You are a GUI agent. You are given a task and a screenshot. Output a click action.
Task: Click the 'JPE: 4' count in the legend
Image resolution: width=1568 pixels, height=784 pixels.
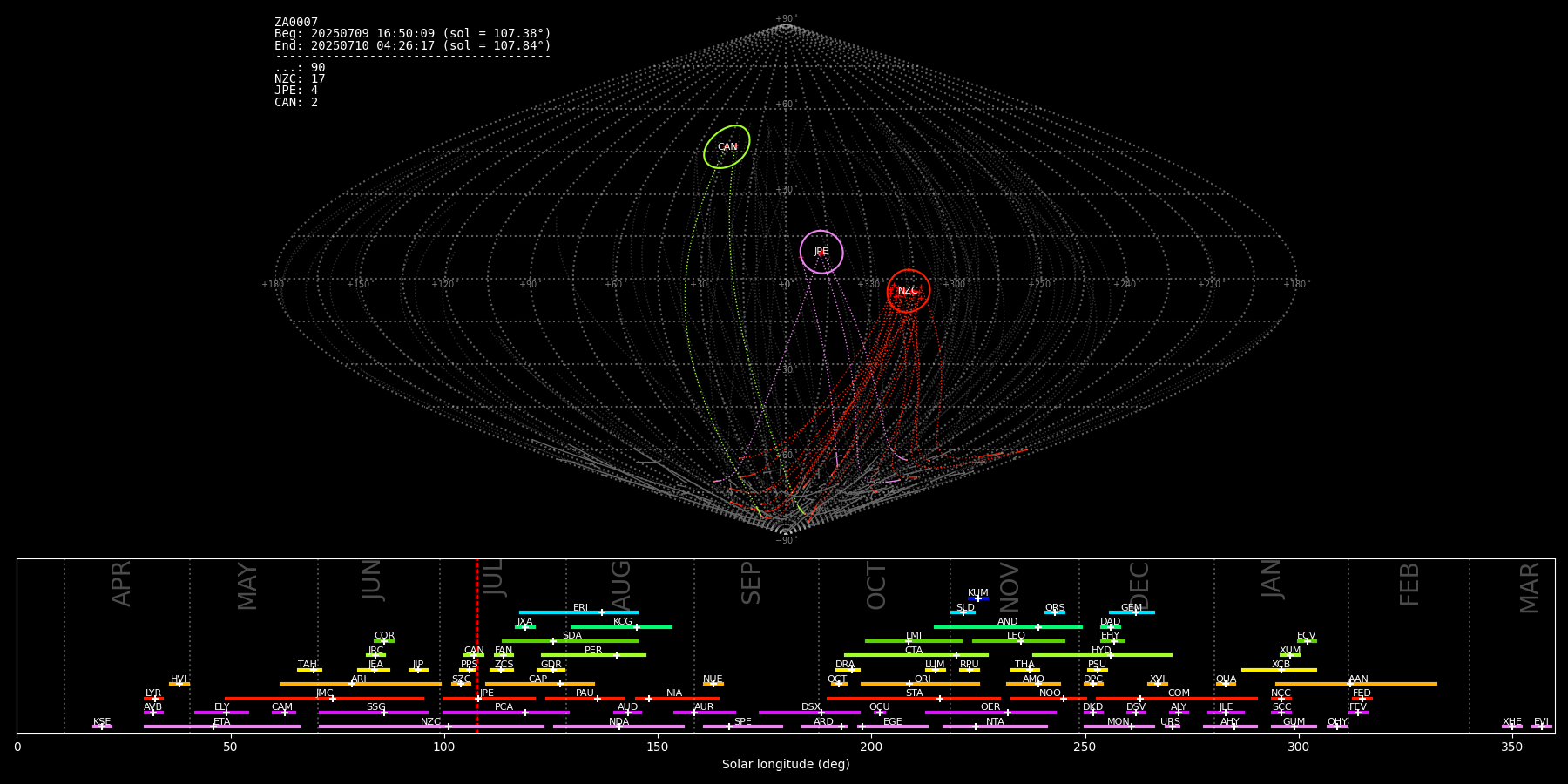pos(296,91)
